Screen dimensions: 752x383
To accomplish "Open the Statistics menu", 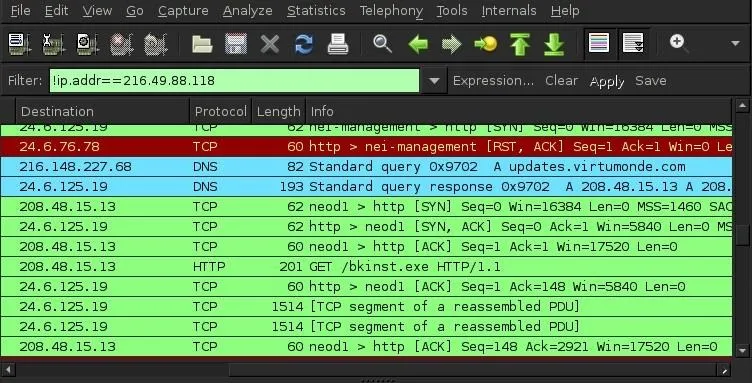I will 316,11.
